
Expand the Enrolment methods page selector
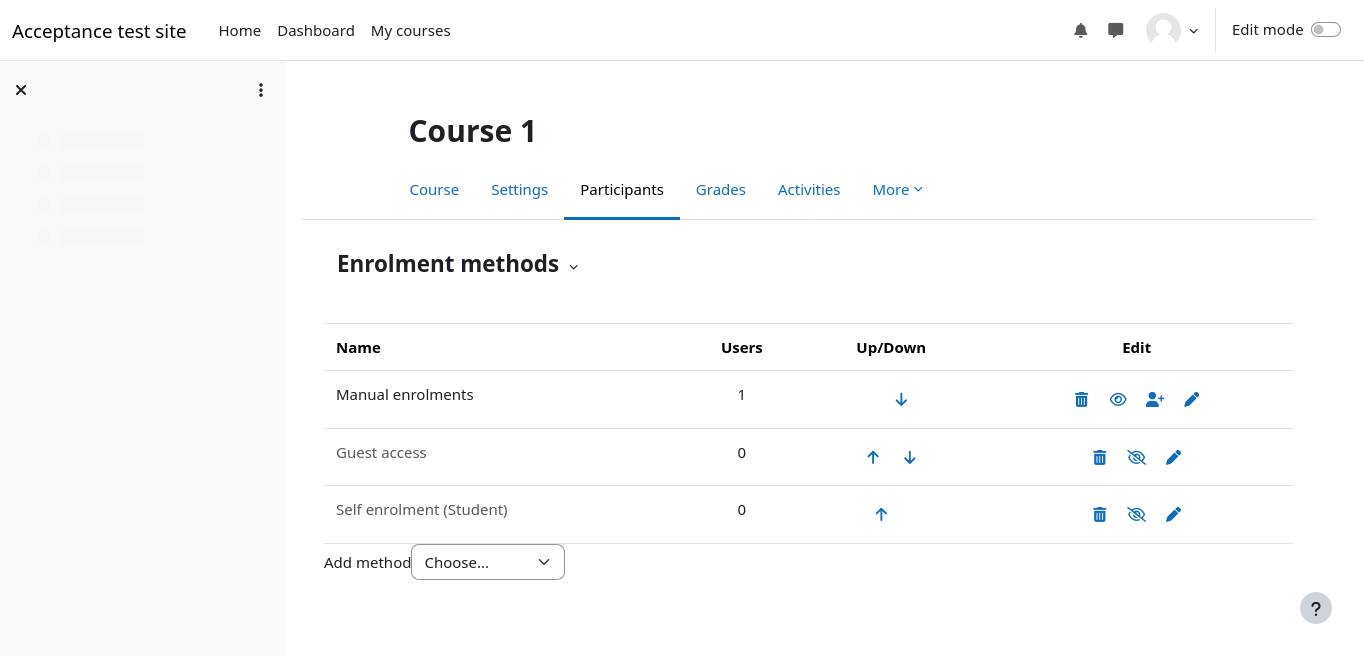pyautogui.click(x=574, y=266)
